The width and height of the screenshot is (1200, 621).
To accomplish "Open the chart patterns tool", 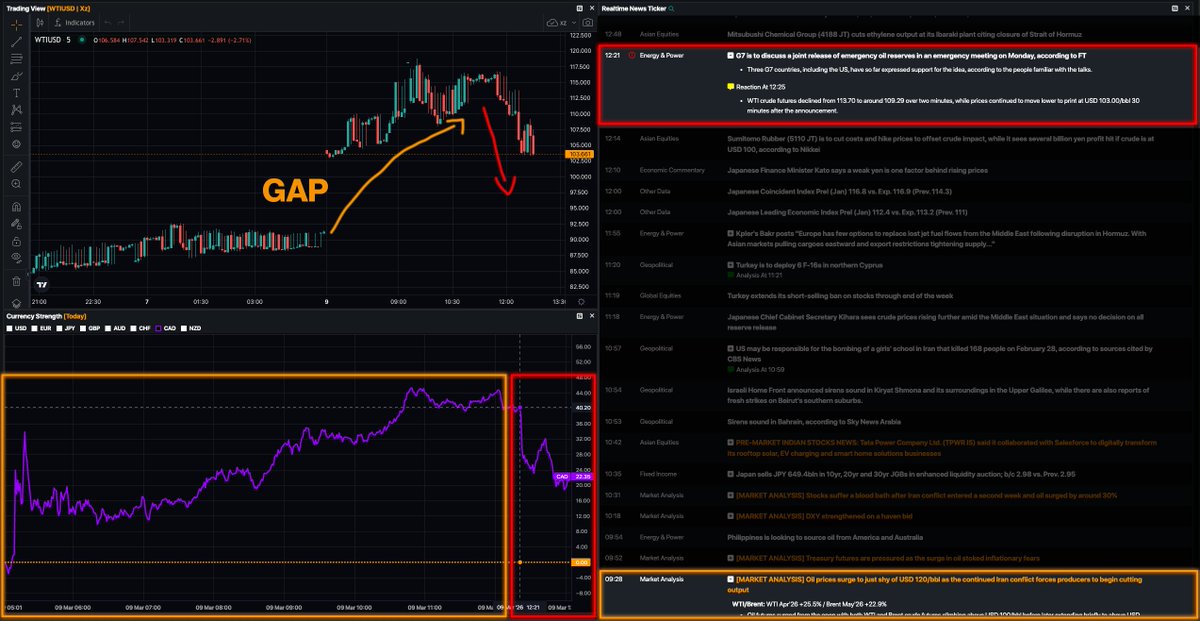I will point(16,110).
